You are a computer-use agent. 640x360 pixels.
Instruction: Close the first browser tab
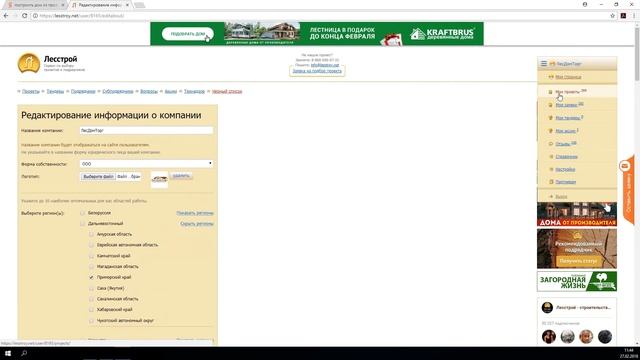click(62, 5)
